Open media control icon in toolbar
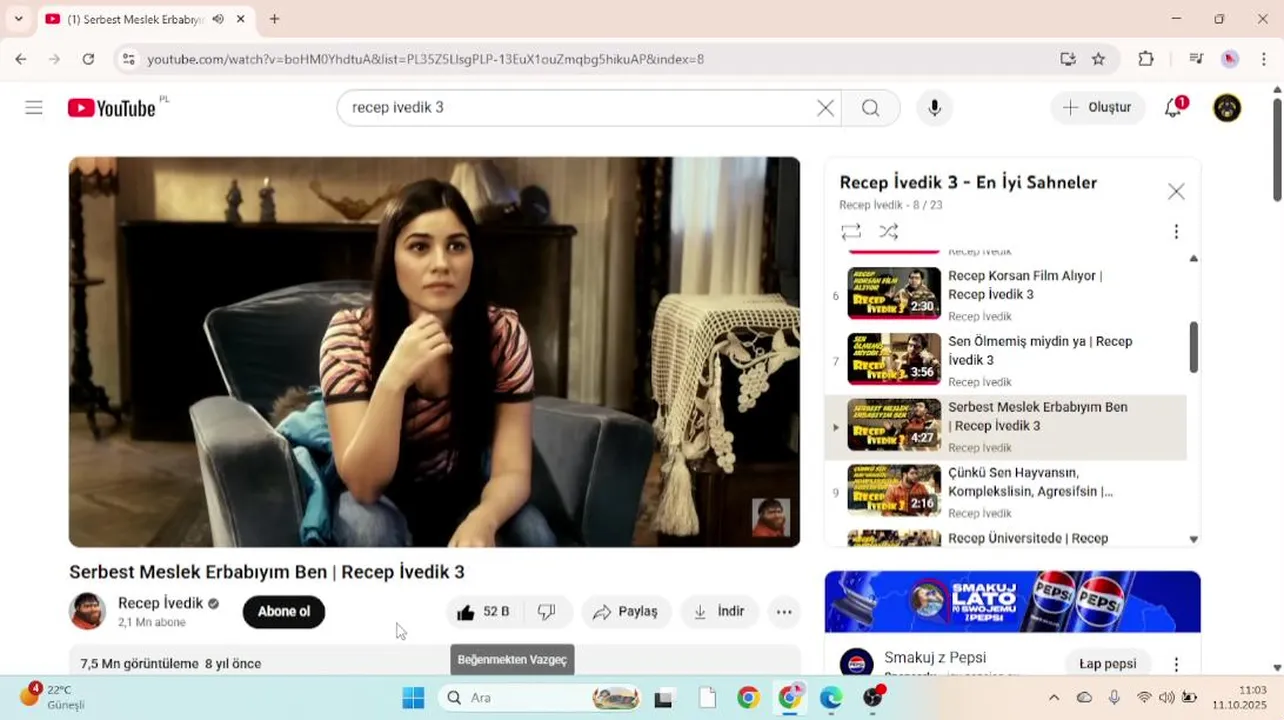The height and width of the screenshot is (720, 1284). click(1196, 59)
